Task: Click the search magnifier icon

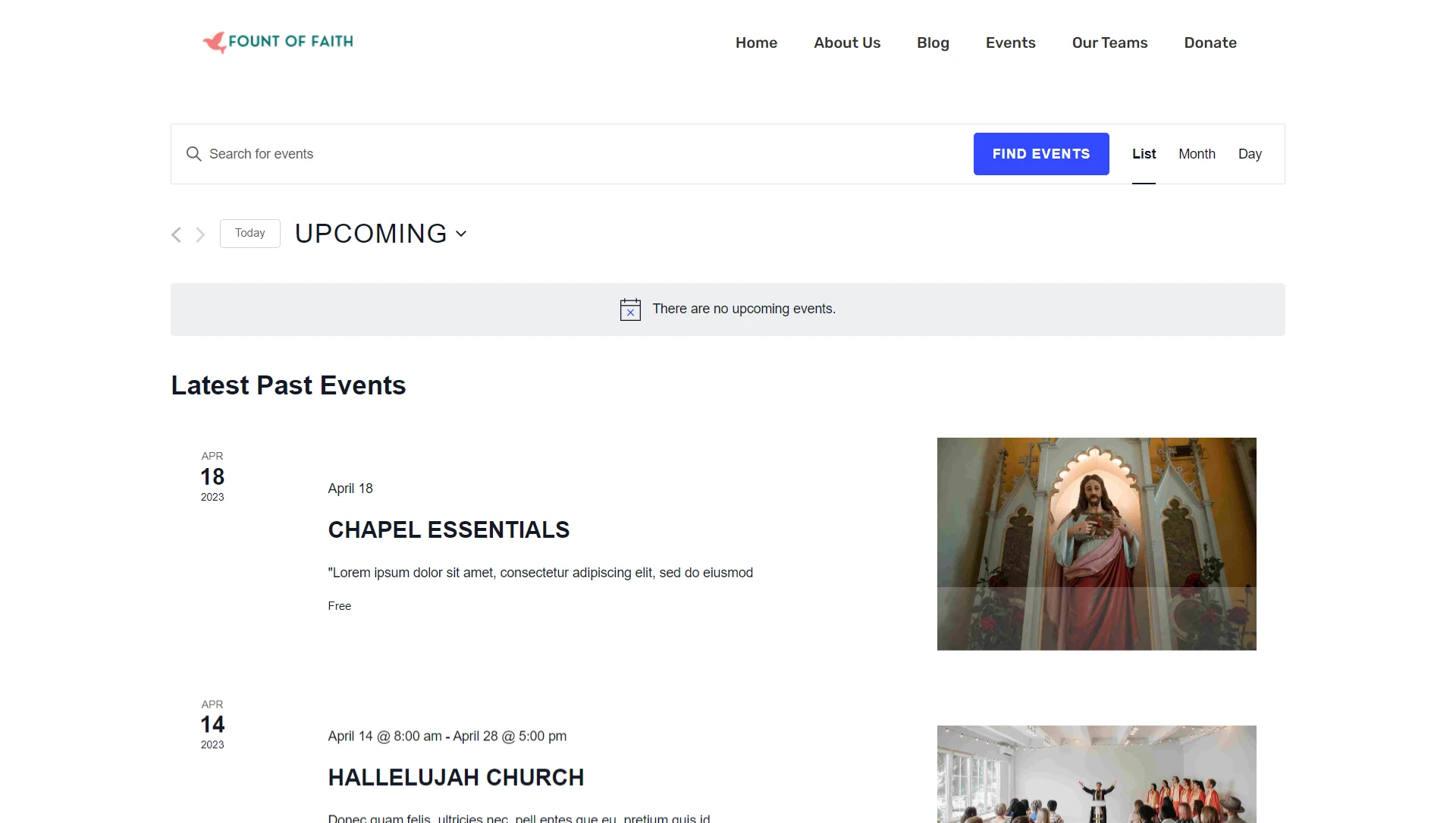Action: tap(194, 154)
